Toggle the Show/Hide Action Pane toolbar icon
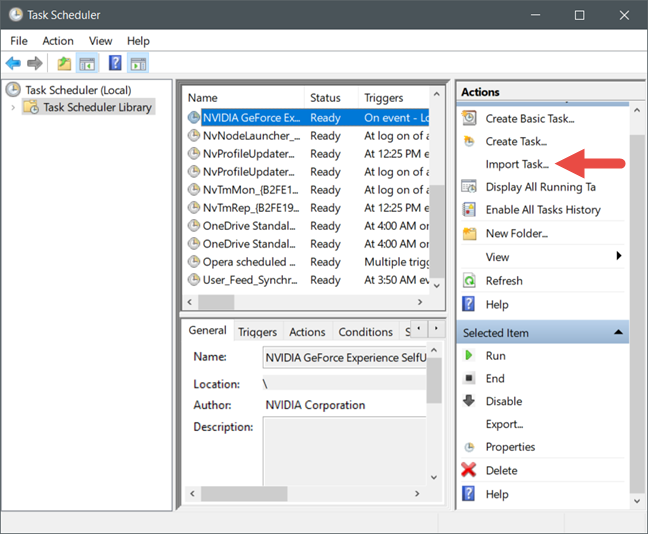648x534 pixels. pos(138,64)
